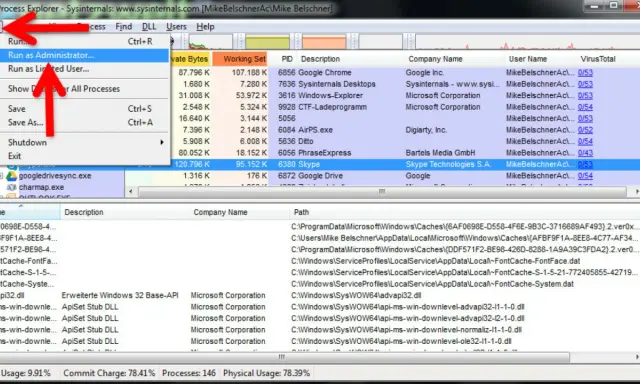The height and width of the screenshot is (384, 640).
Task: Click the Processes: 146 status entry
Action: pos(189,373)
